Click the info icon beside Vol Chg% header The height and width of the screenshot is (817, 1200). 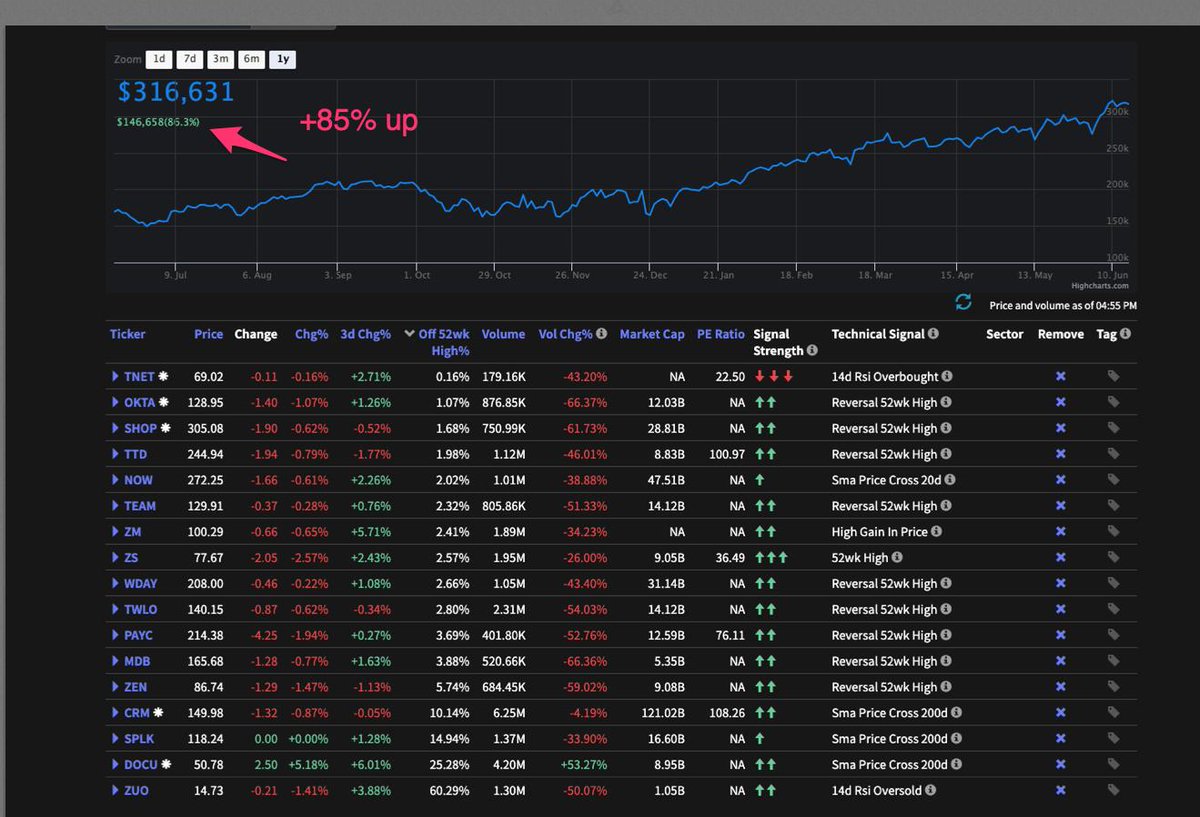604,334
